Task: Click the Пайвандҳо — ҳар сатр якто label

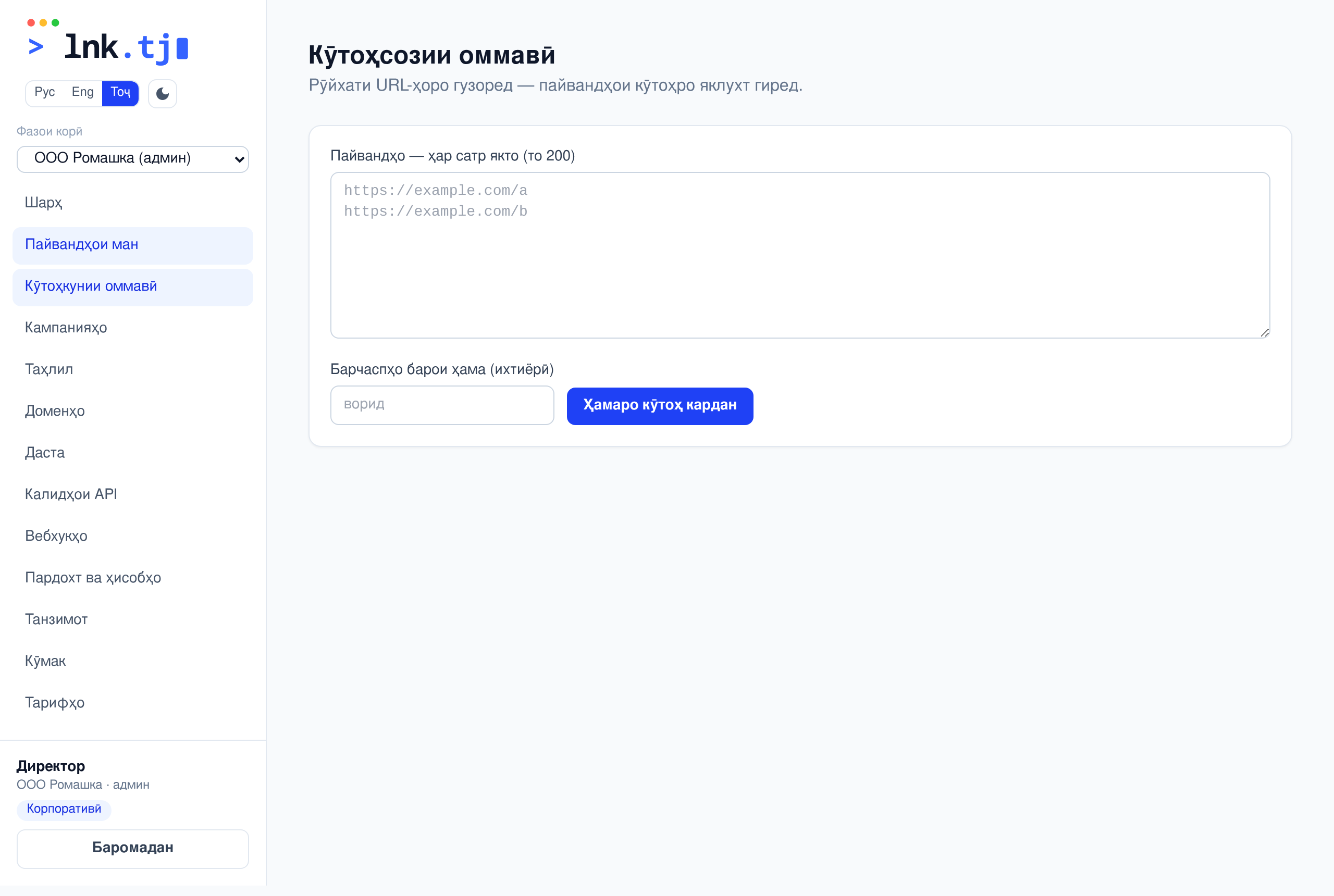Action: 453,156
